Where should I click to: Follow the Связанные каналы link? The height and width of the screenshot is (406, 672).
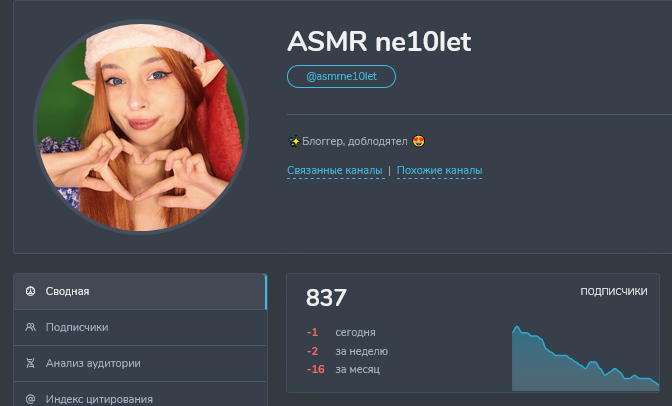[x=335, y=171]
